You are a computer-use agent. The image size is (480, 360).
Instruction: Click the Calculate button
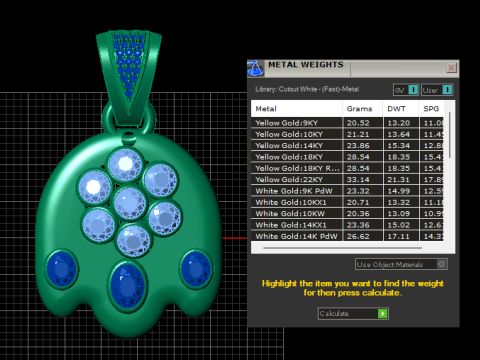pyautogui.click(x=353, y=314)
